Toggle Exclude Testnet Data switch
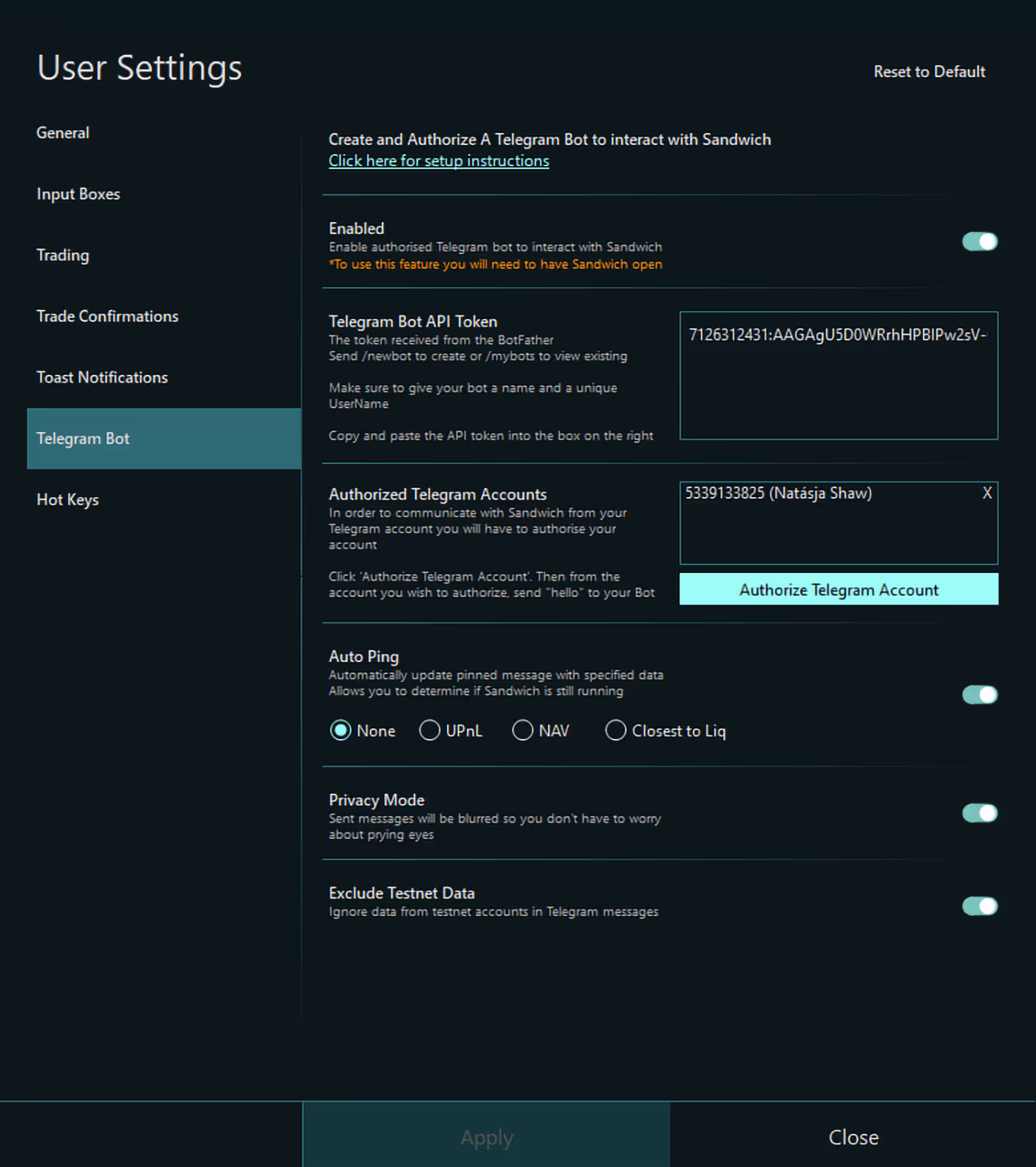This screenshot has width=1036, height=1167. [x=980, y=907]
